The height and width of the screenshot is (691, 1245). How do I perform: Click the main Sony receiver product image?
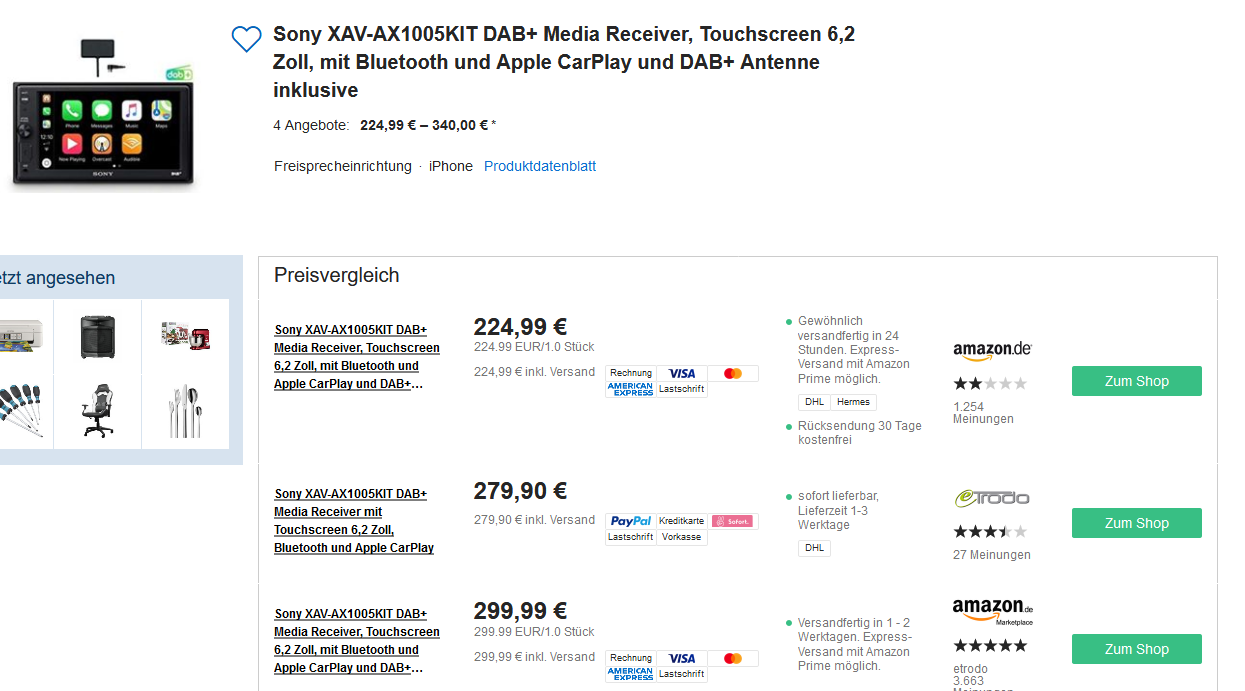[103, 118]
